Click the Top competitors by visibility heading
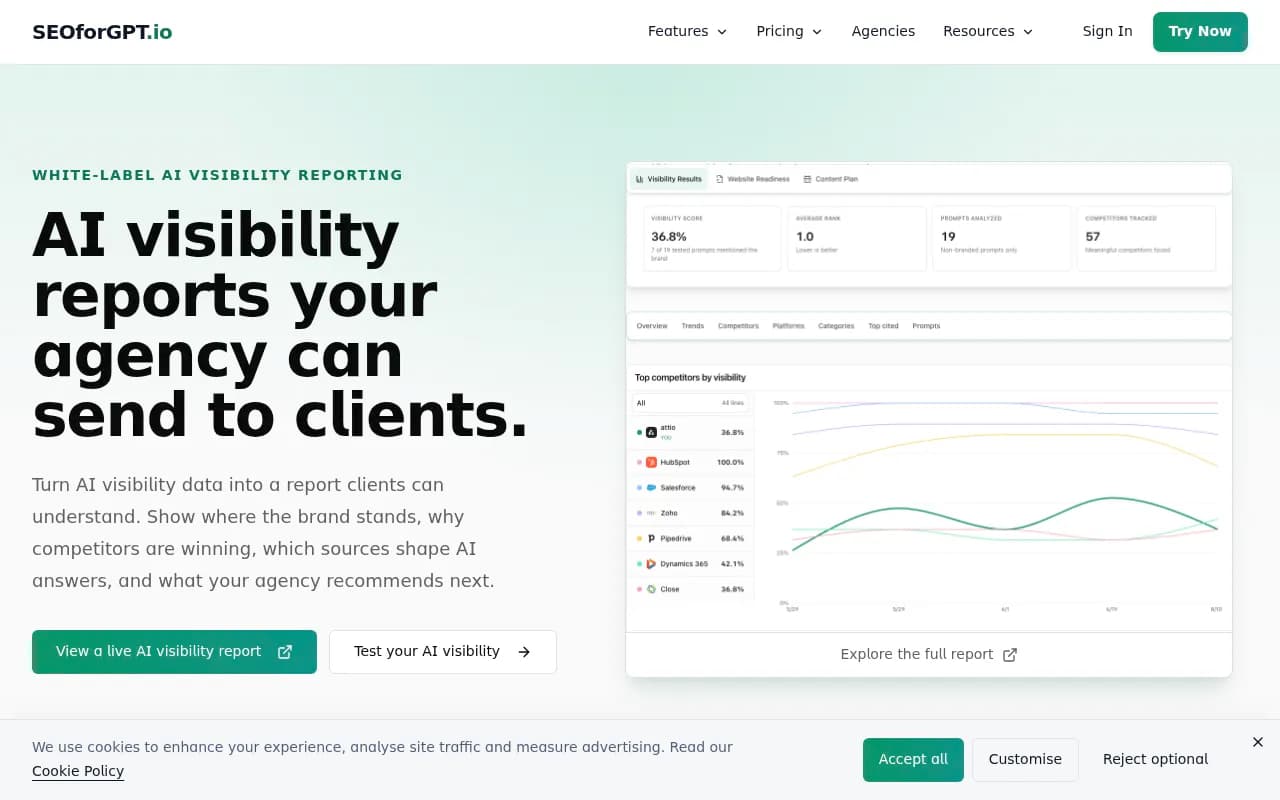 tap(690, 378)
